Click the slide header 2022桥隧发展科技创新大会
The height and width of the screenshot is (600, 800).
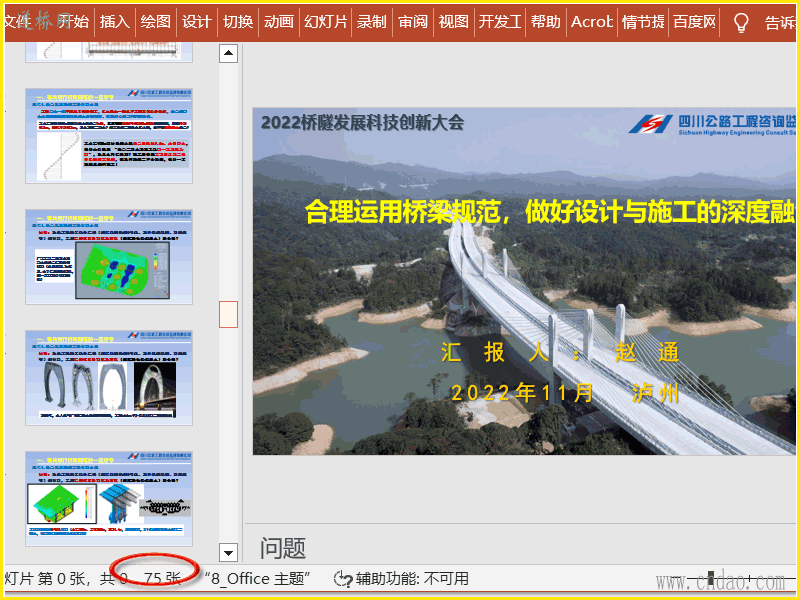pos(362,122)
